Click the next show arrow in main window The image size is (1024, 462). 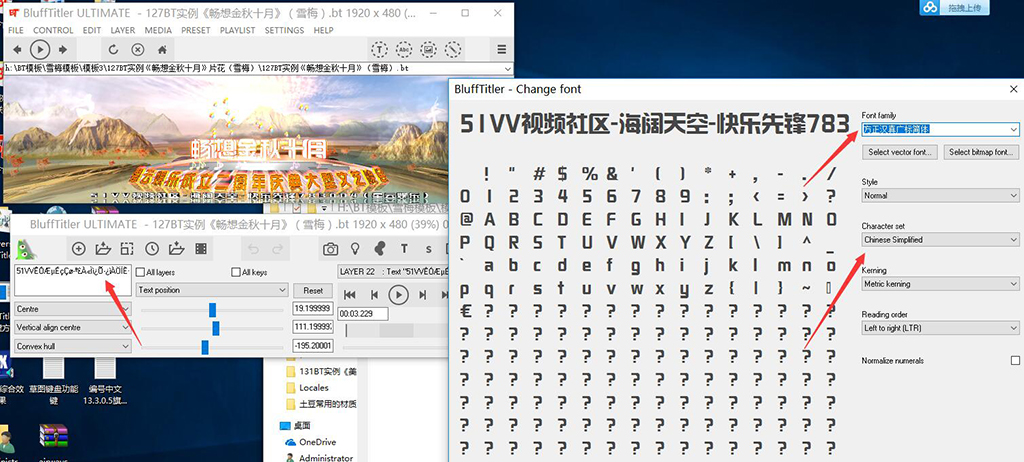tap(63, 50)
